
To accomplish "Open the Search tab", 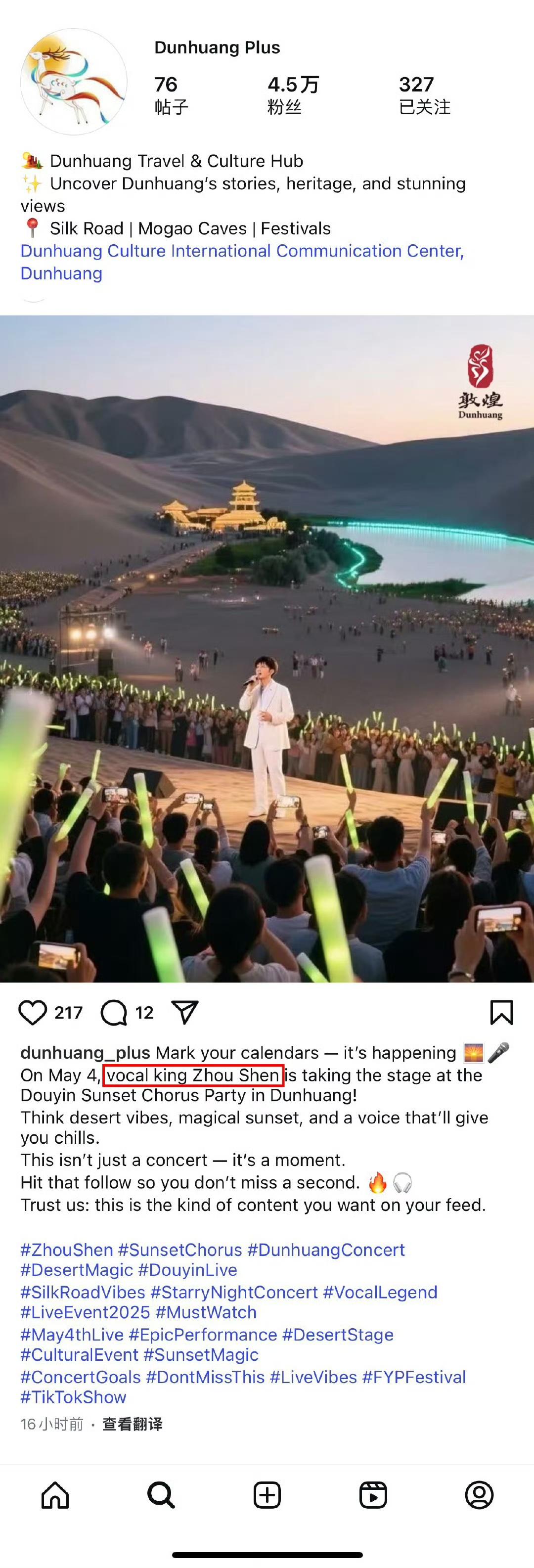I will (161, 1495).
